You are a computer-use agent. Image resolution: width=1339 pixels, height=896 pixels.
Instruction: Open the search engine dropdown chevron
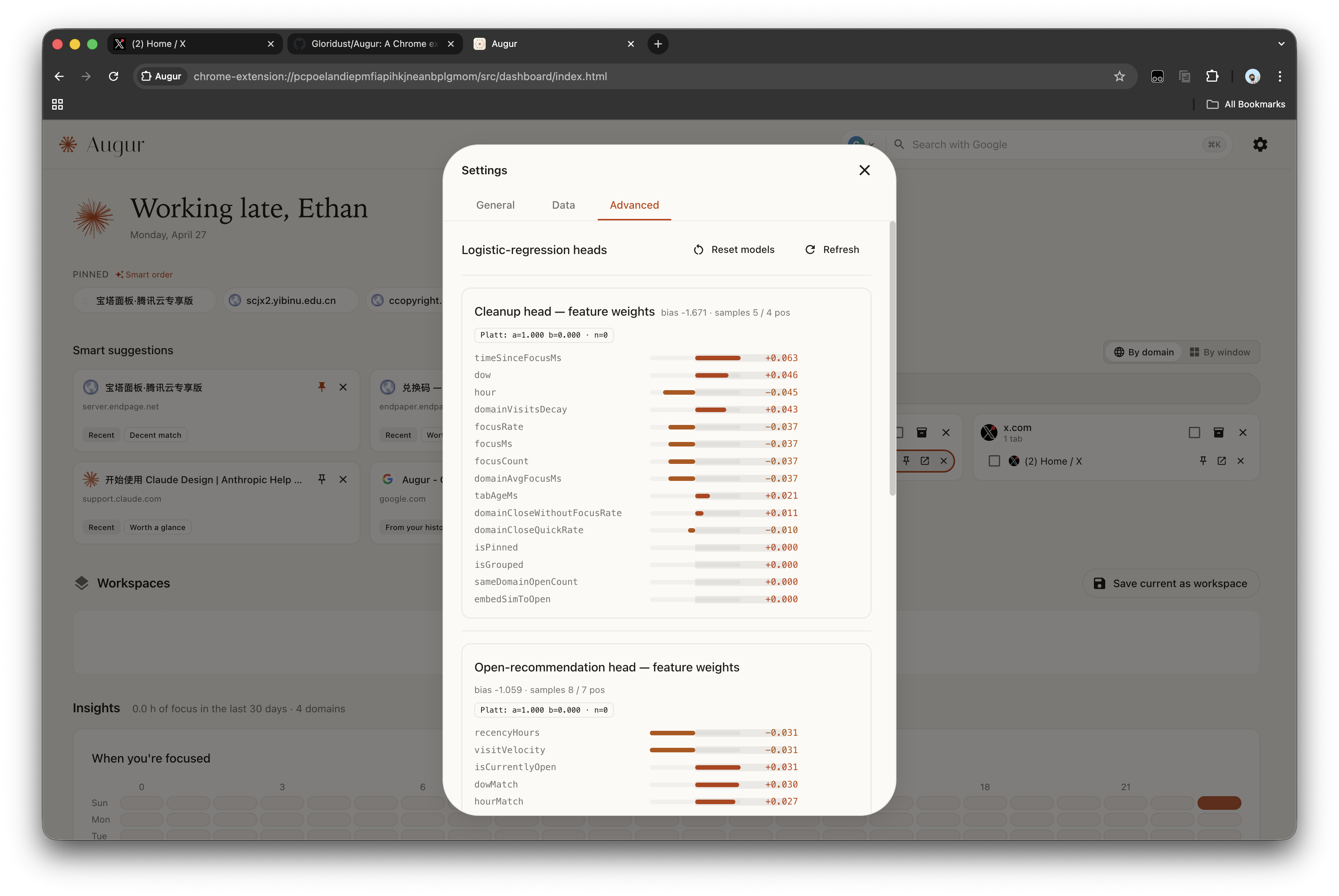[871, 144]
